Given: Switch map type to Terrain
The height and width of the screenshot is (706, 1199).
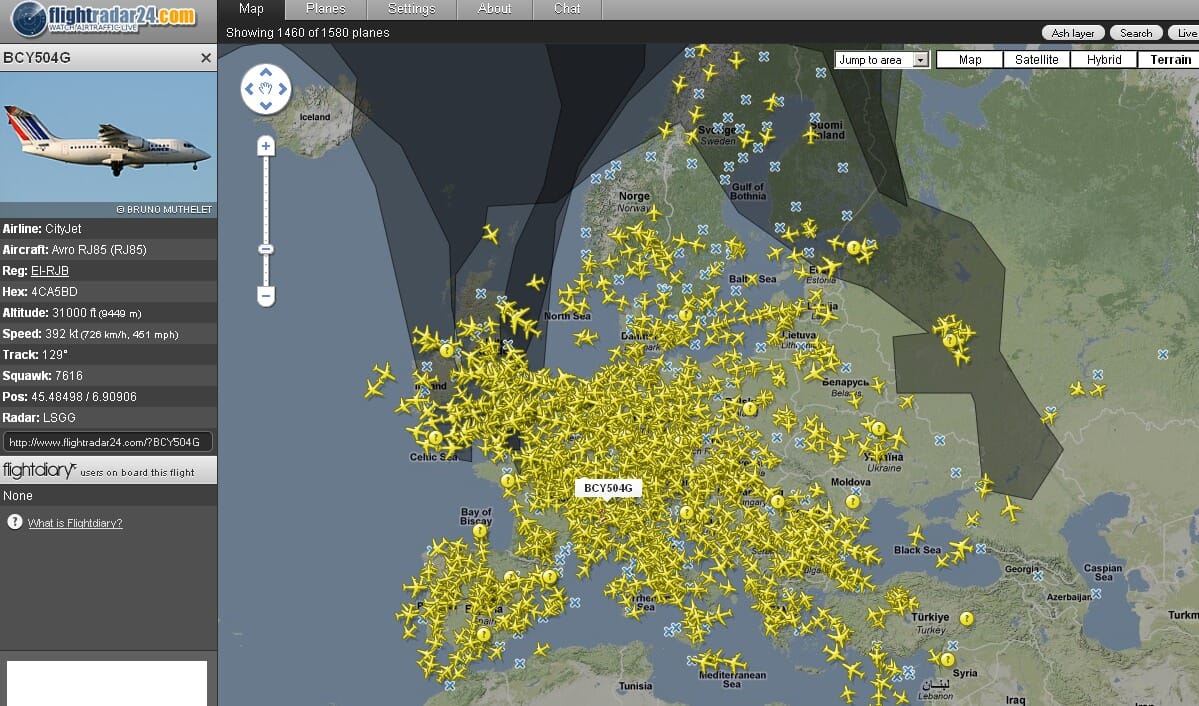Looking at the screenshot, I should click(1170, 60).
